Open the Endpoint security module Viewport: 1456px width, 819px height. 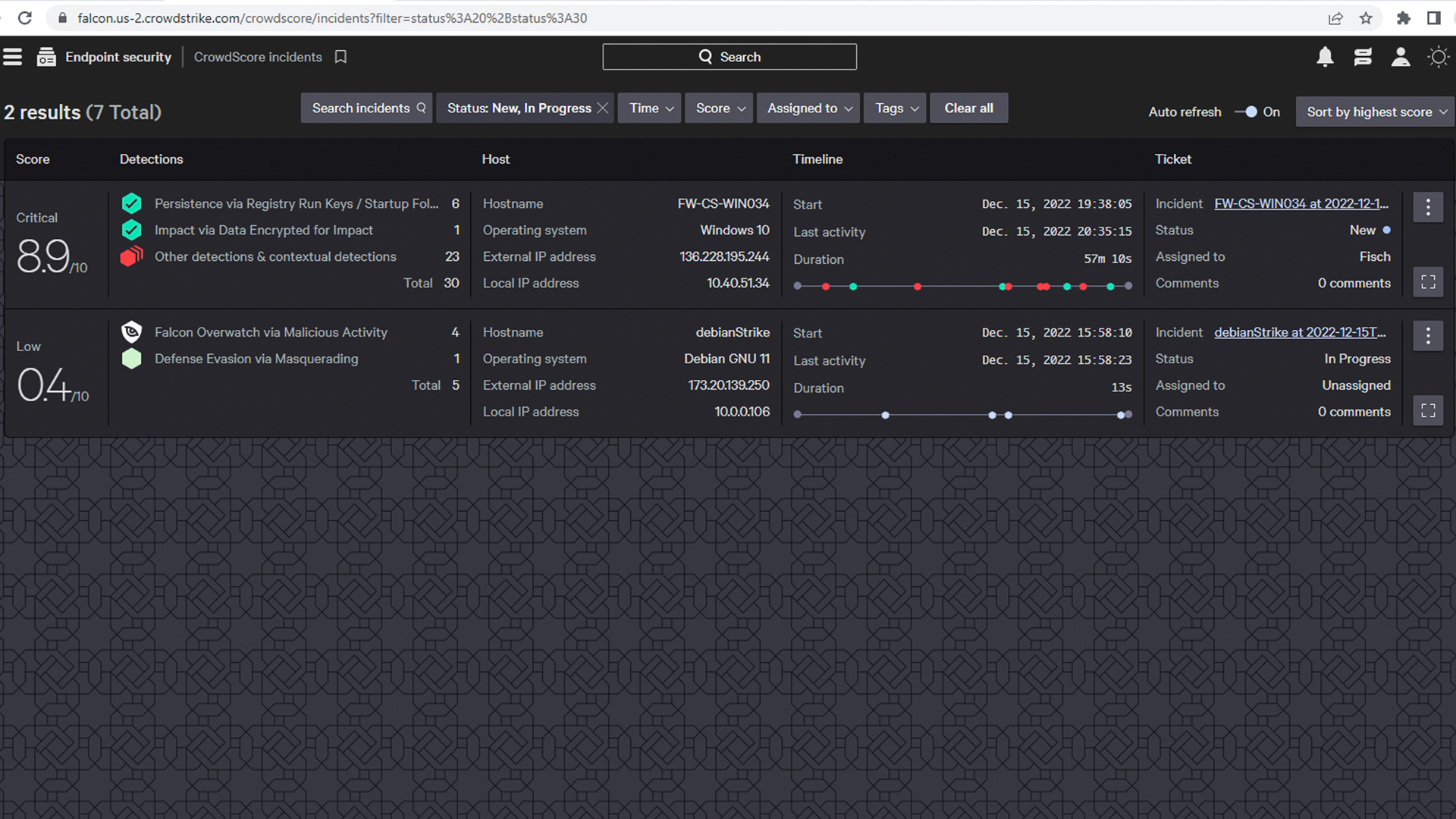point(118,57)
